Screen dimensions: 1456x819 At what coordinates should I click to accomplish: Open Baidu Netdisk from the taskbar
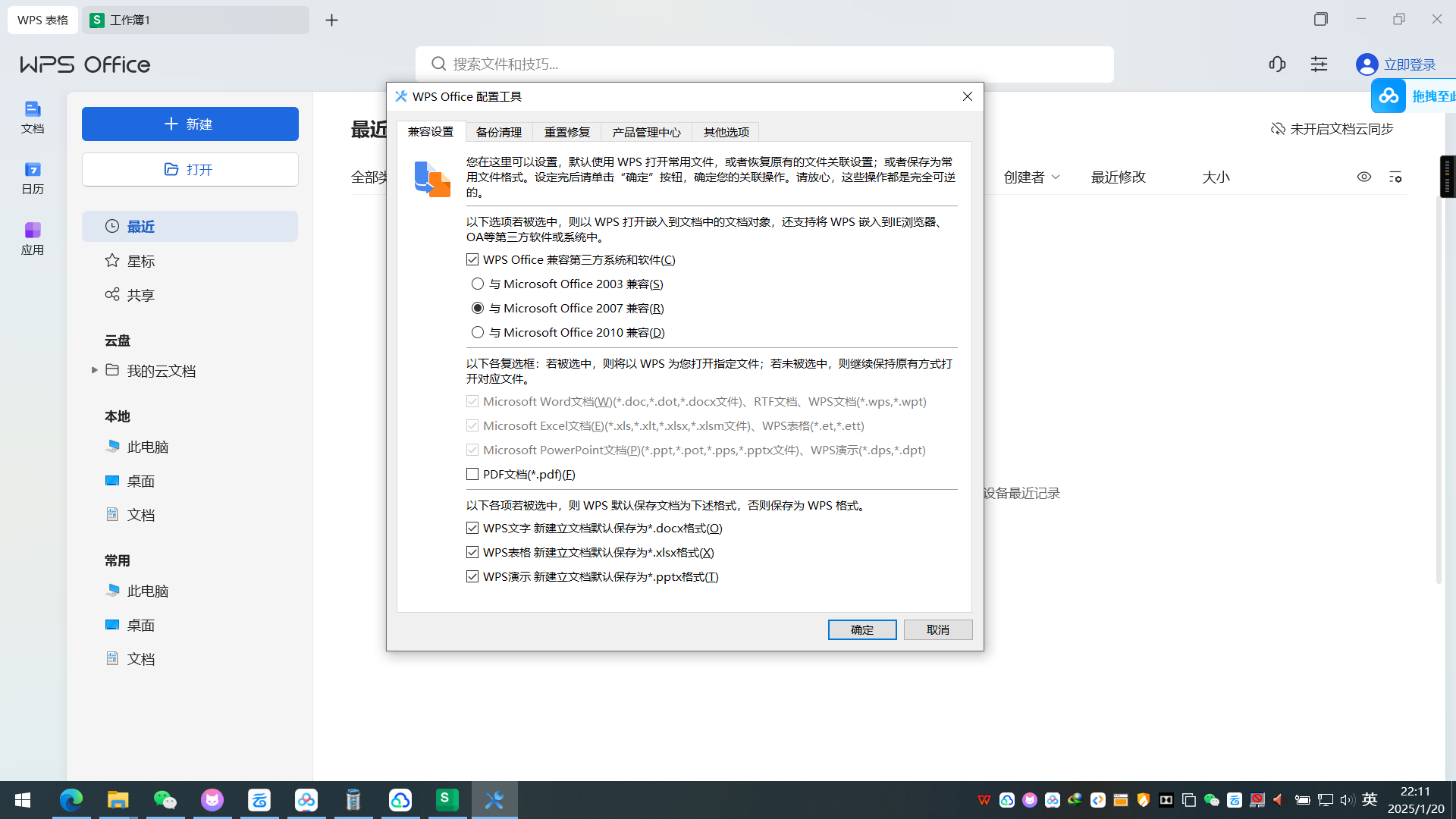tap(306, 800)
